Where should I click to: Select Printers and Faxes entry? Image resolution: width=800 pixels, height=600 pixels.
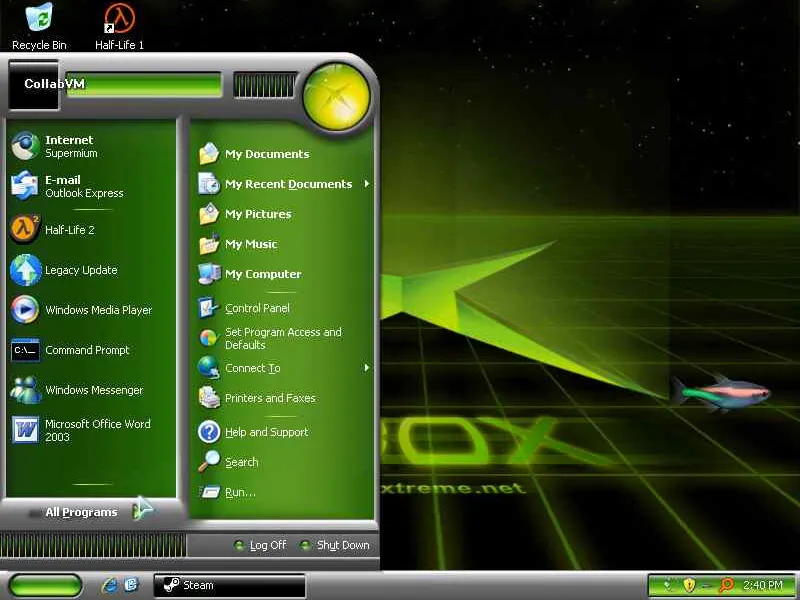click(x=282, y=397)
